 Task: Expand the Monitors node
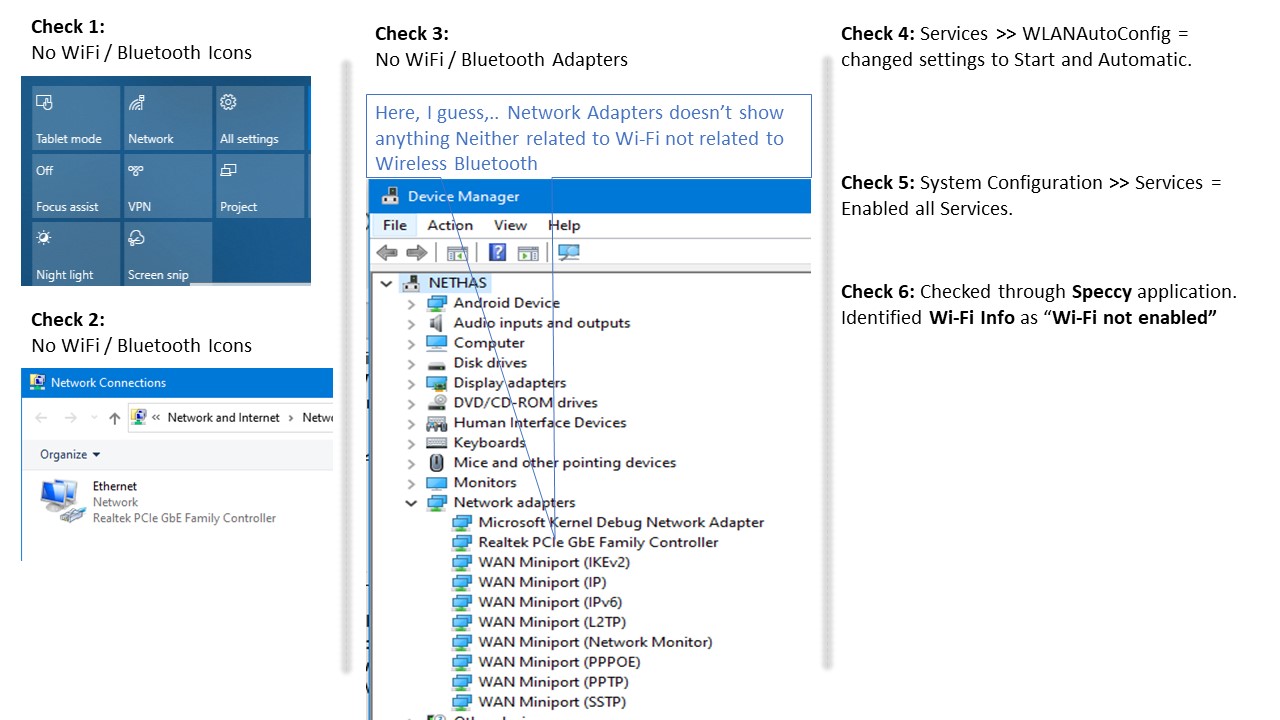(411, 483)
